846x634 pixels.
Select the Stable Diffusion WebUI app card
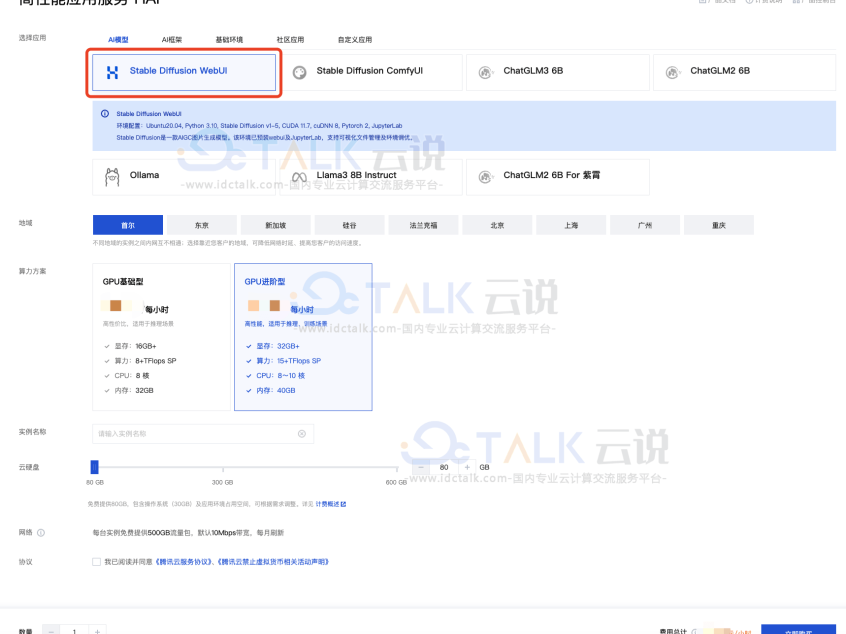184,72
